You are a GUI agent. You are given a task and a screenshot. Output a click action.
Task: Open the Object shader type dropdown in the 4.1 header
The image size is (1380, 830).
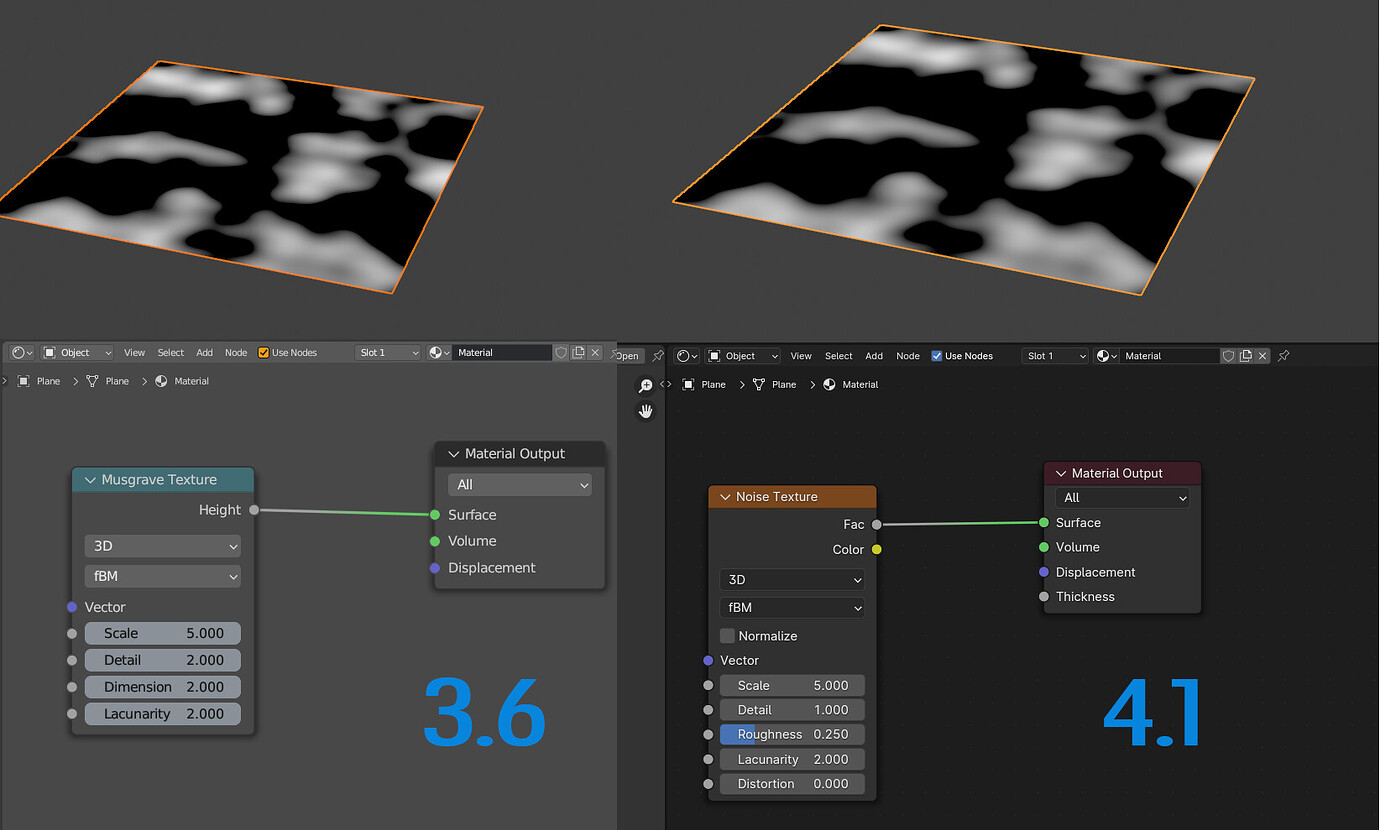(743, 356)
